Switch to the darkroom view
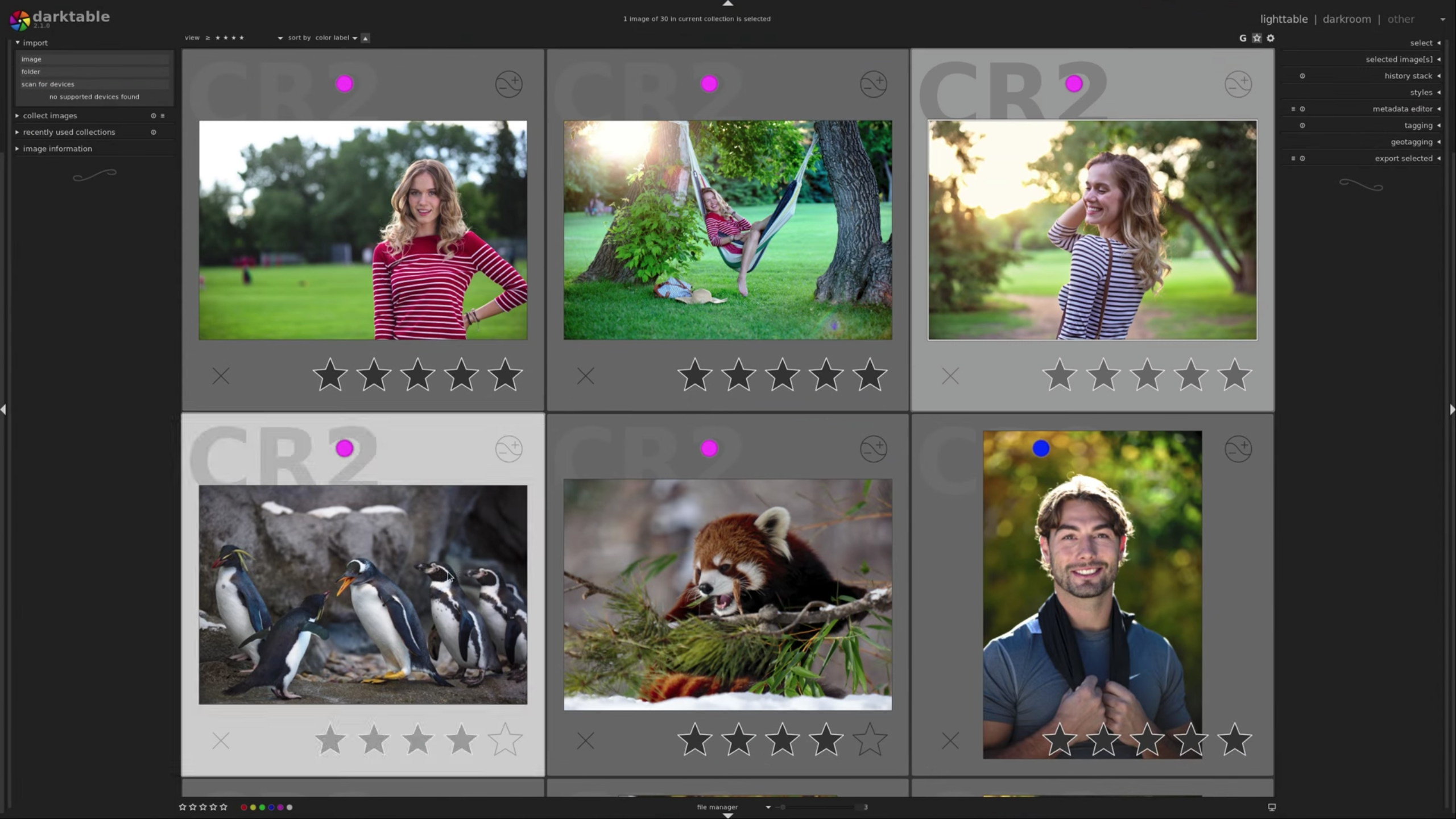 click(x=1346, y=19)
